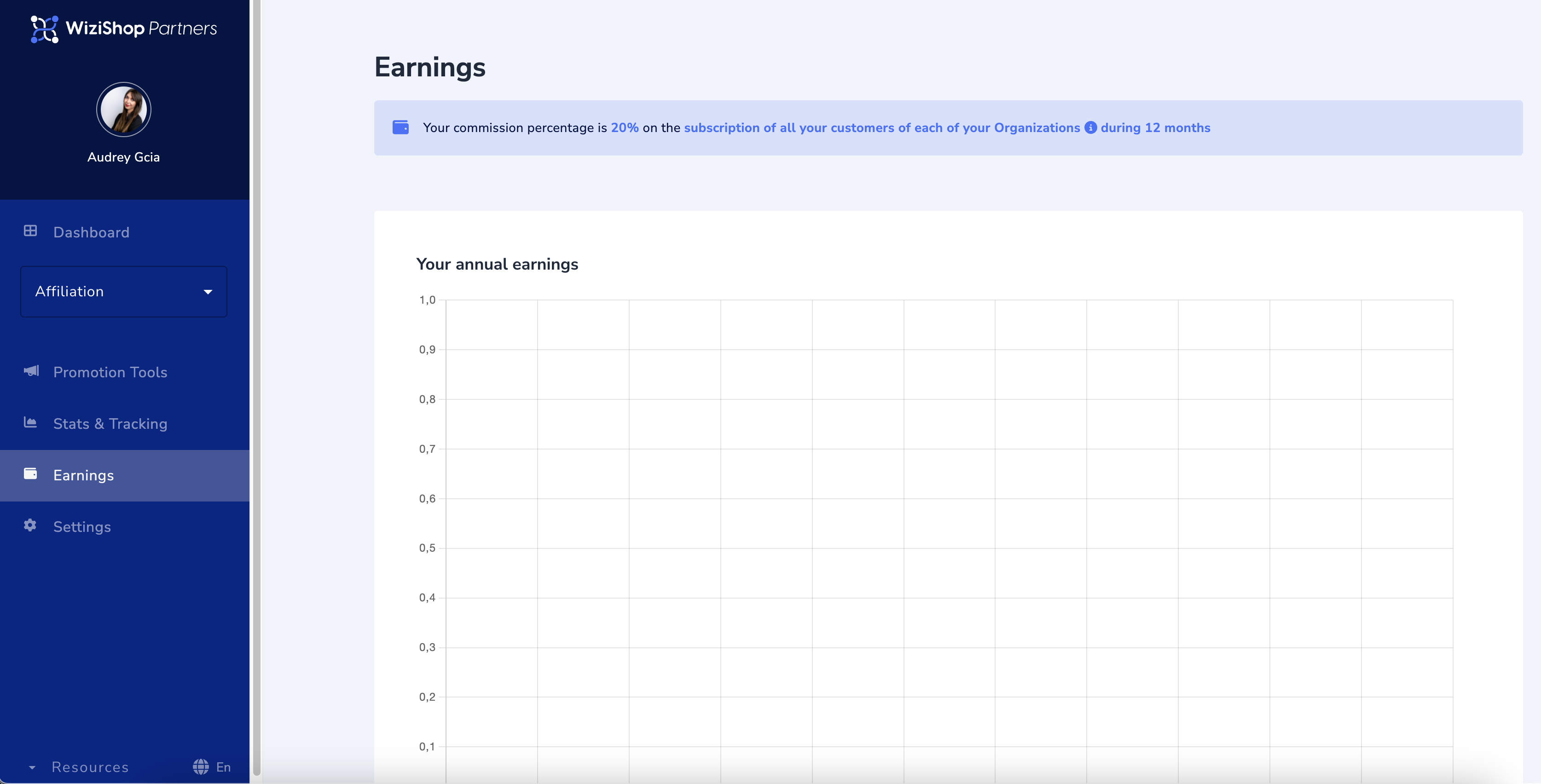Image resolution: width=1541 pixels, height=784 pixels.
Task: Open Stats & Tracking page
Action: click(124, 423)
